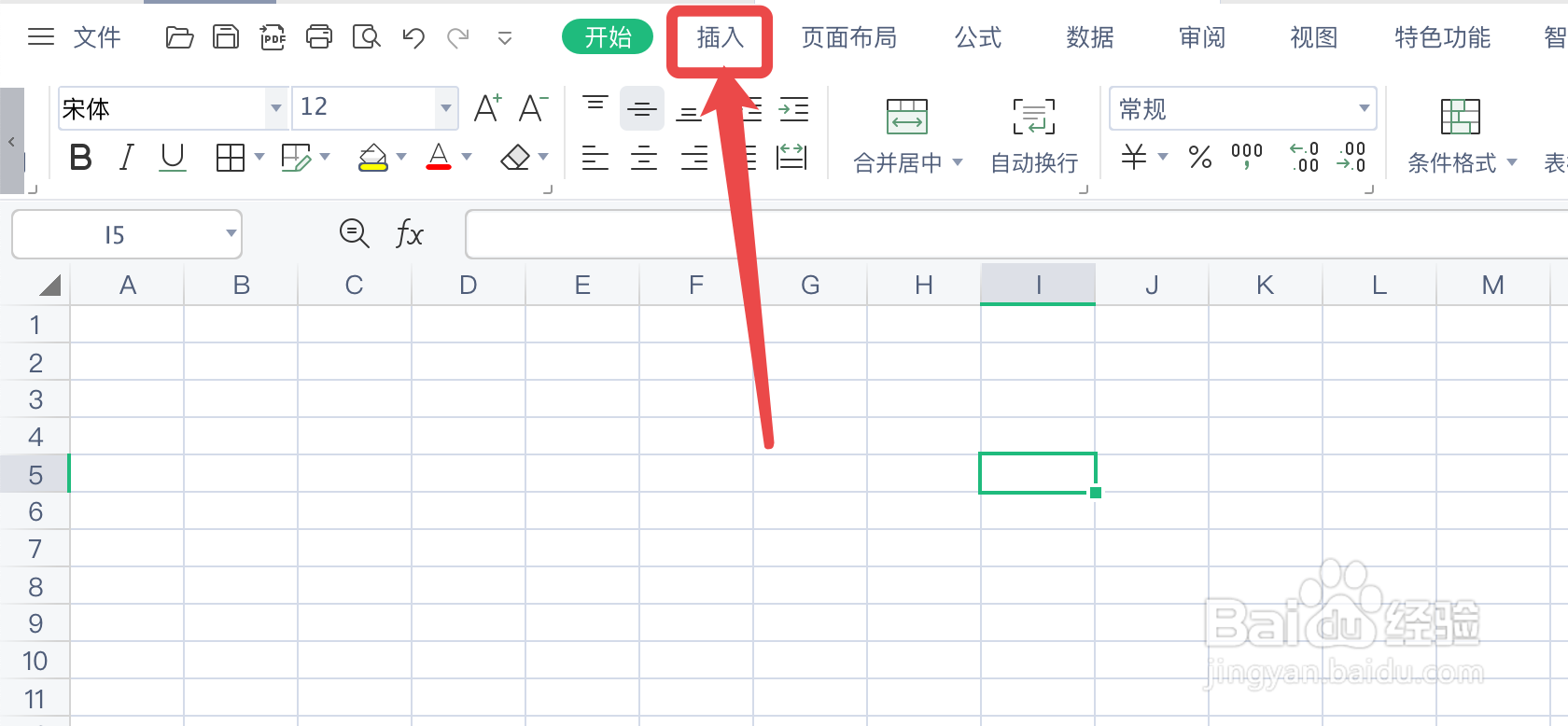
Task: Align text right
Action: click(x=693, y=158)
